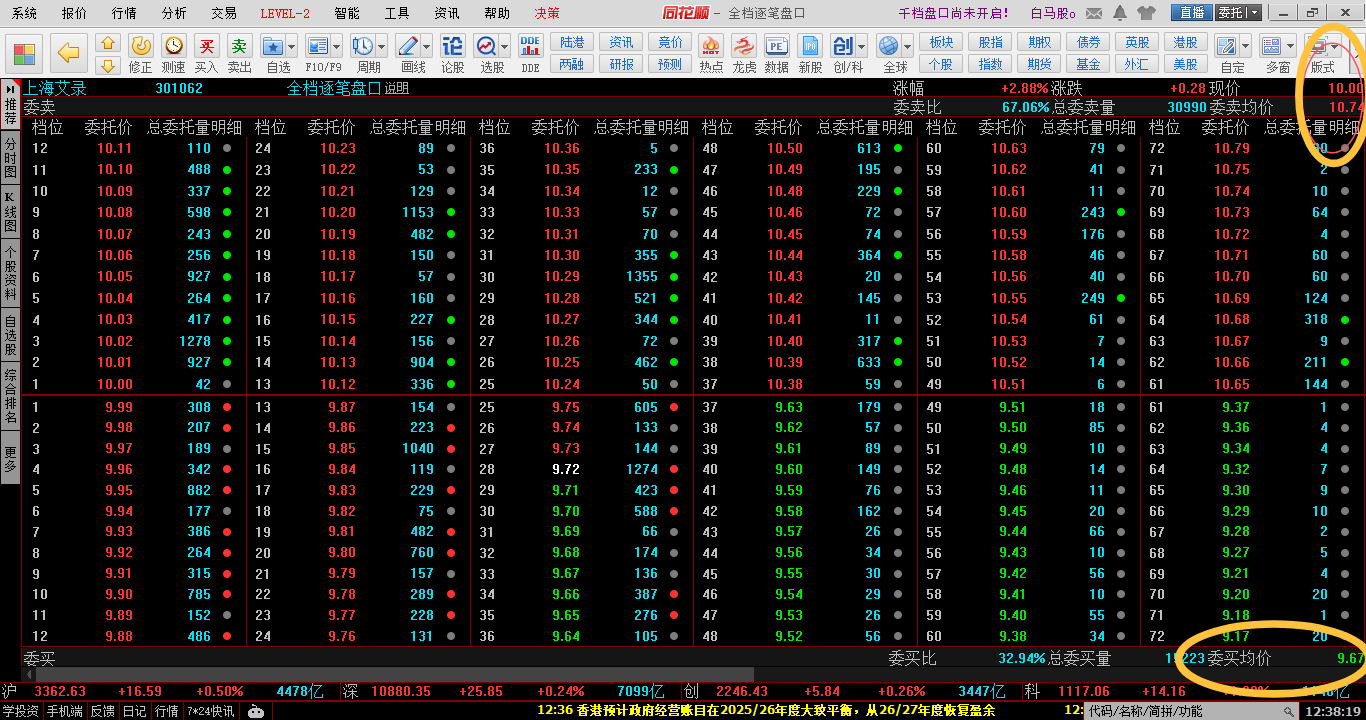Screen dimensions: 1366x720
Task: Click the 卖出 (sell) toolbar icon
Action: [240, 47]
